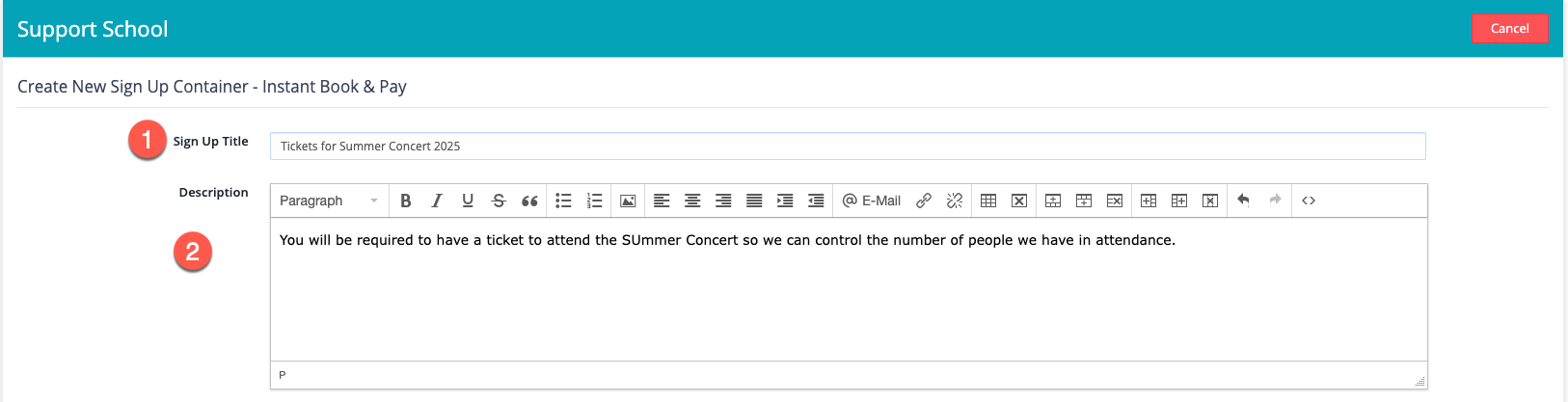Click the Cancel button
The image size is (1568, 402).
coord(1509,28)
